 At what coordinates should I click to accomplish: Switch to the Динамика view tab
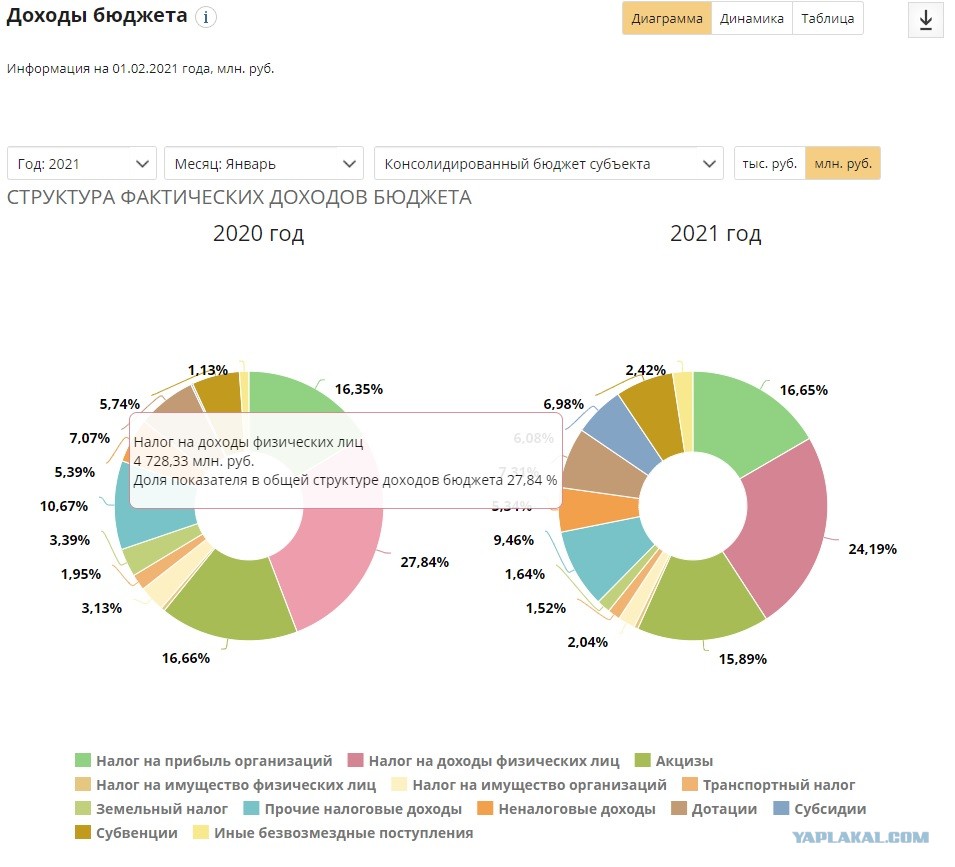752,18
